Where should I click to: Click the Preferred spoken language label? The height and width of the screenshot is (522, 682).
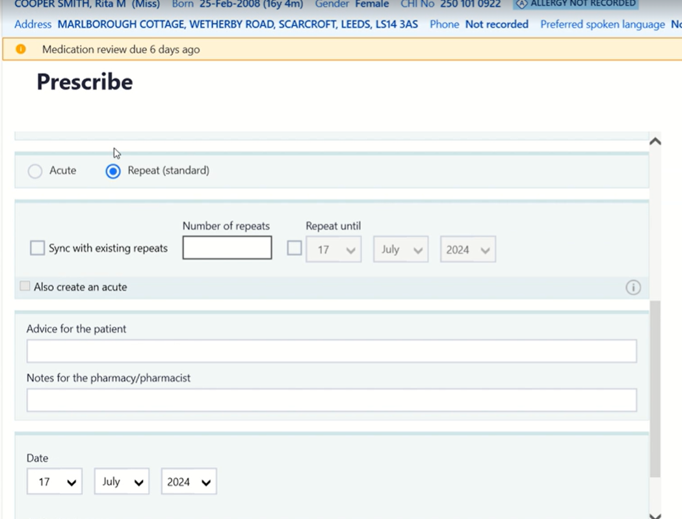[x=602, y=25]
